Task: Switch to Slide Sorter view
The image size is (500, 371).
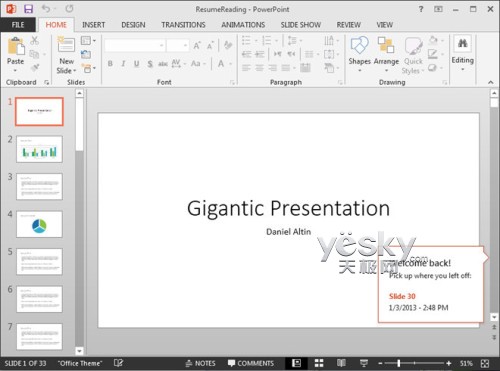Action: pos(319,363)
